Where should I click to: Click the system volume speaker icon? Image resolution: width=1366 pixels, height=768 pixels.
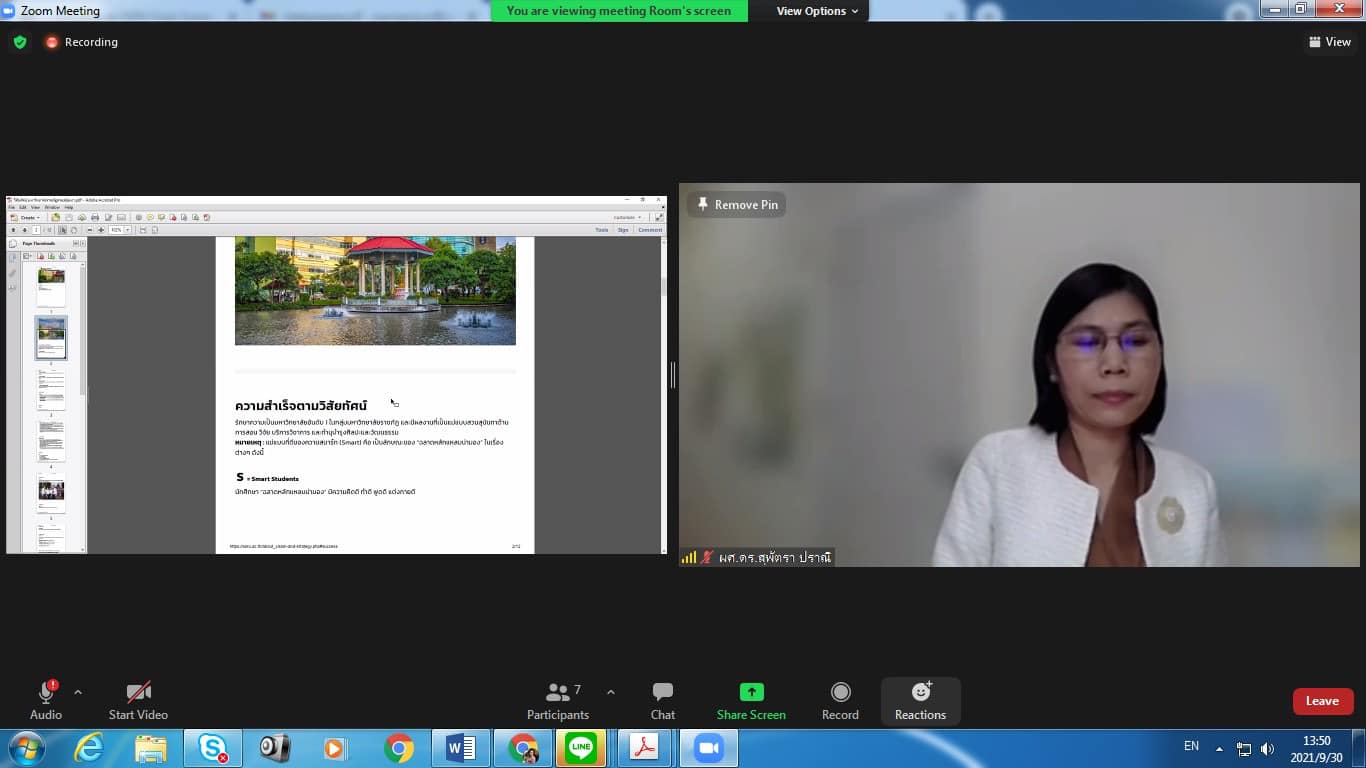[1267, 749]
